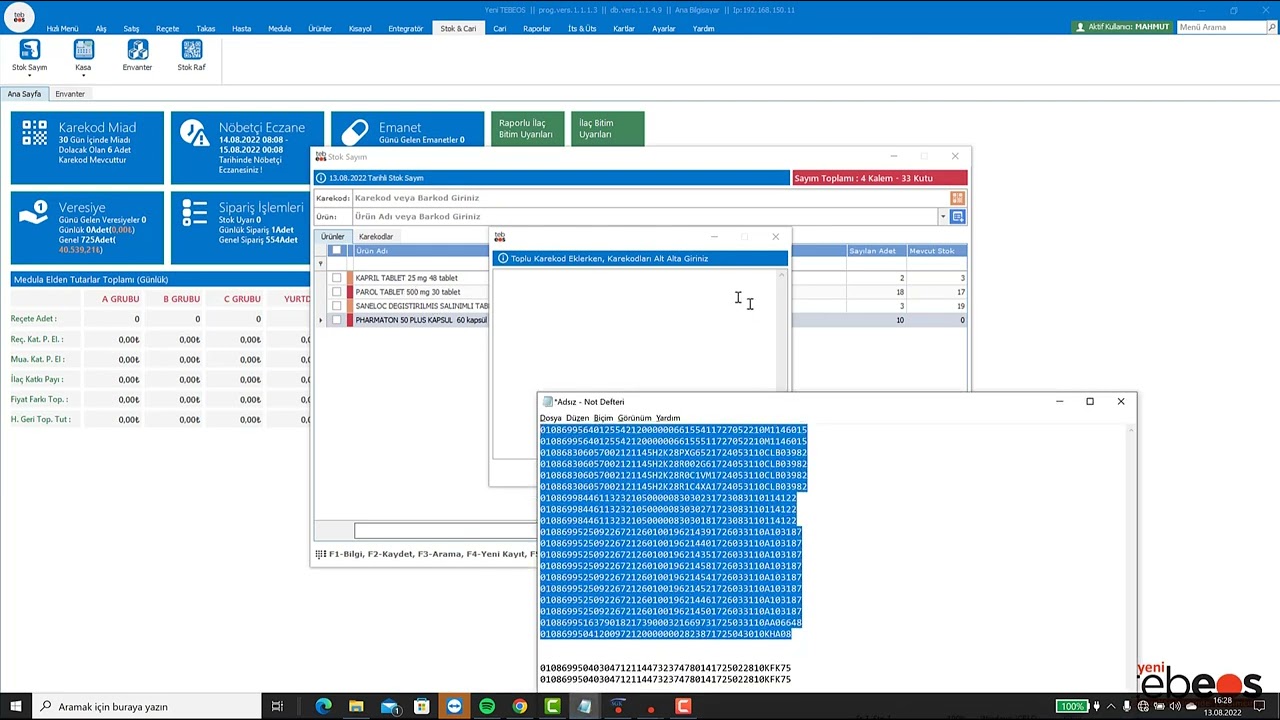The height and width of the screenshot is (720, 1280).
Task: Tick the SANELOC row checkbox
Action: tap(336, 306)
